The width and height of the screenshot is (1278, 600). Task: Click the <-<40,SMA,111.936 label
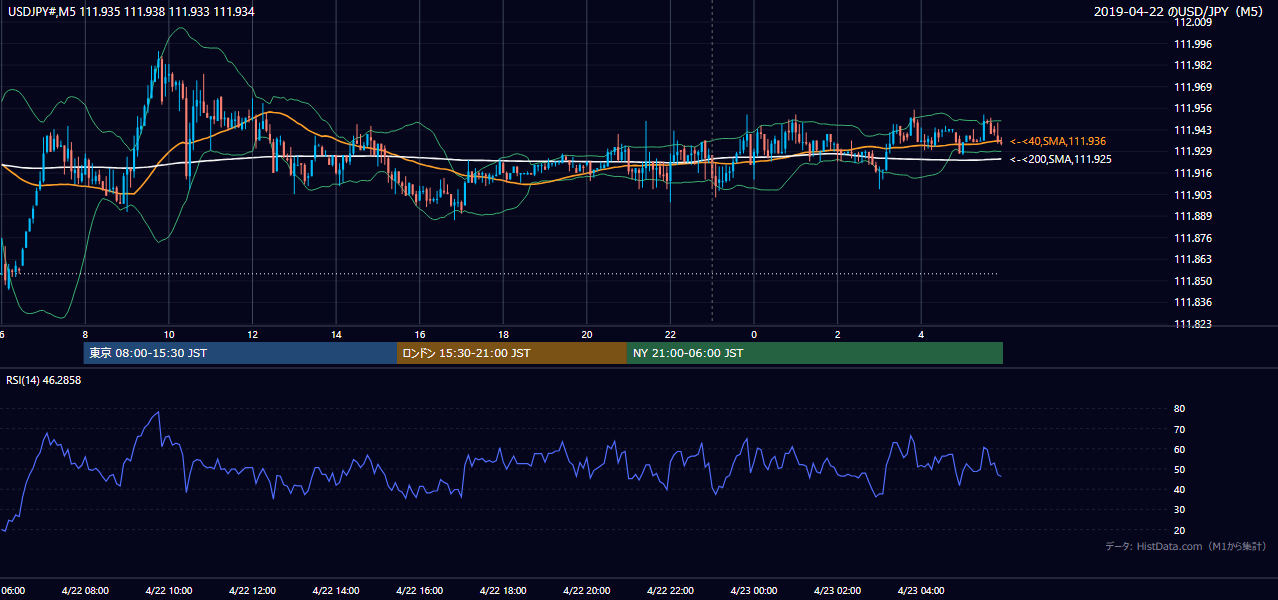click(1058, 142)
